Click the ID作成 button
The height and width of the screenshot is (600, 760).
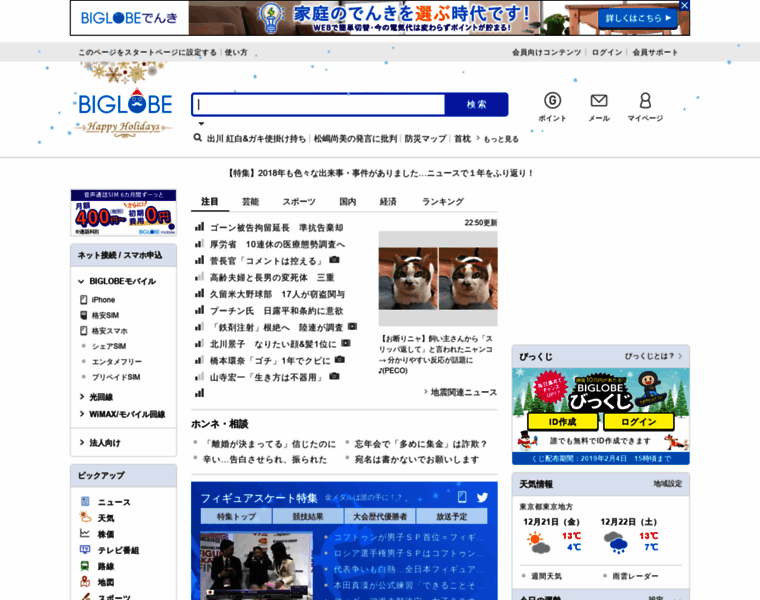562,422
